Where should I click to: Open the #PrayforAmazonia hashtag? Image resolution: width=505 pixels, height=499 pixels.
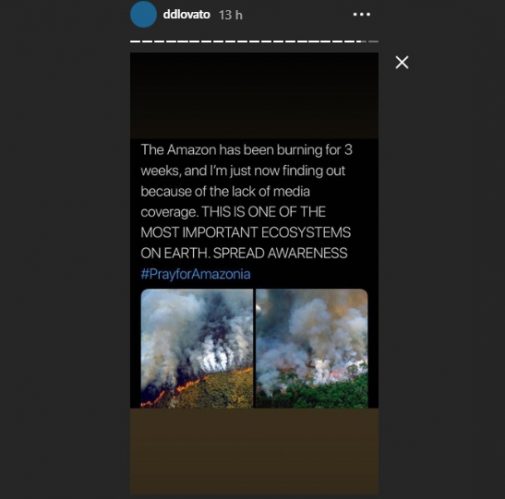coord(195,274)
